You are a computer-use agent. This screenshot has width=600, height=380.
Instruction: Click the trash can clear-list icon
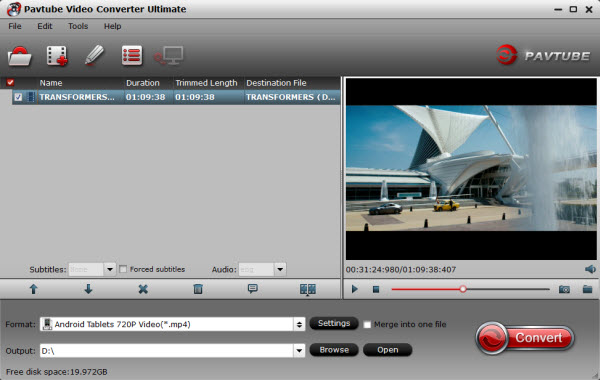pyautogui.click(x=198, y=289)
